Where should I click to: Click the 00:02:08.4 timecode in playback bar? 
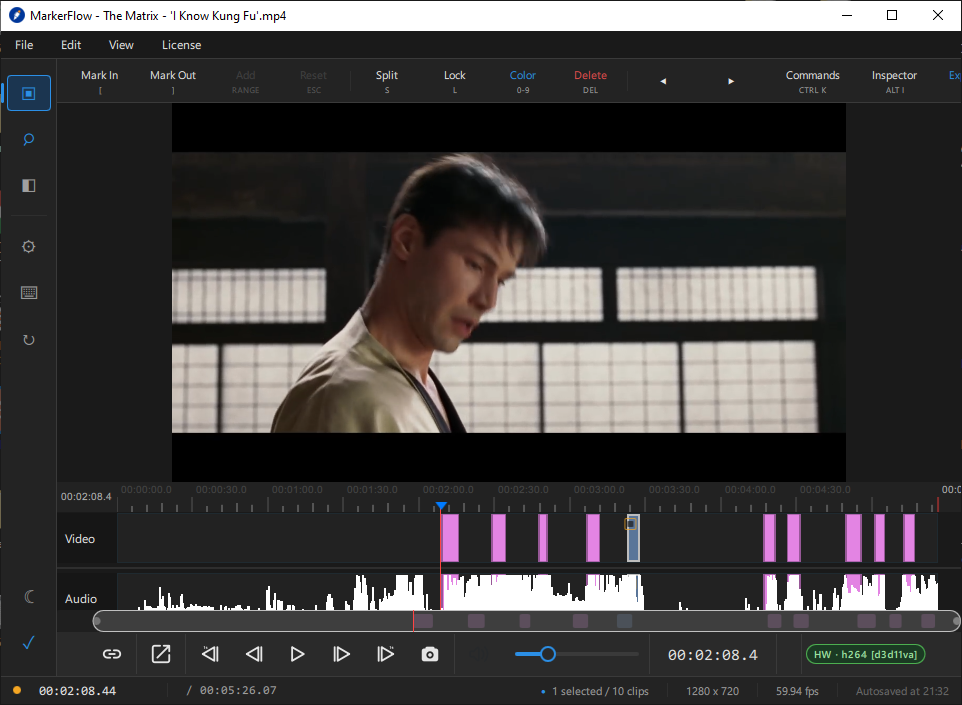click(x=713, y=655)
